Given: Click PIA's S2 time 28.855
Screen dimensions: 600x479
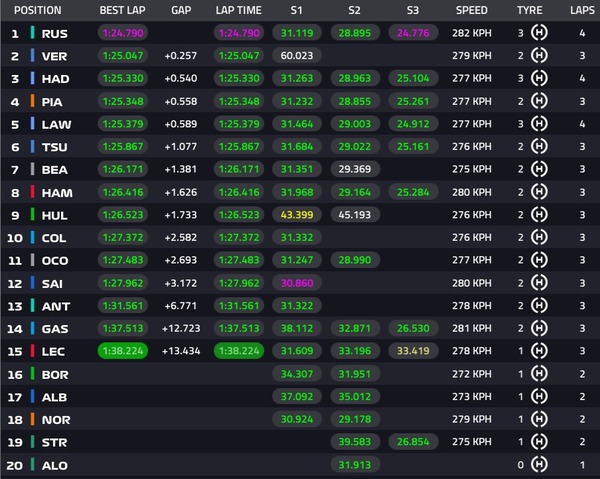Looking at the screenshot, I should click(355, 101).
